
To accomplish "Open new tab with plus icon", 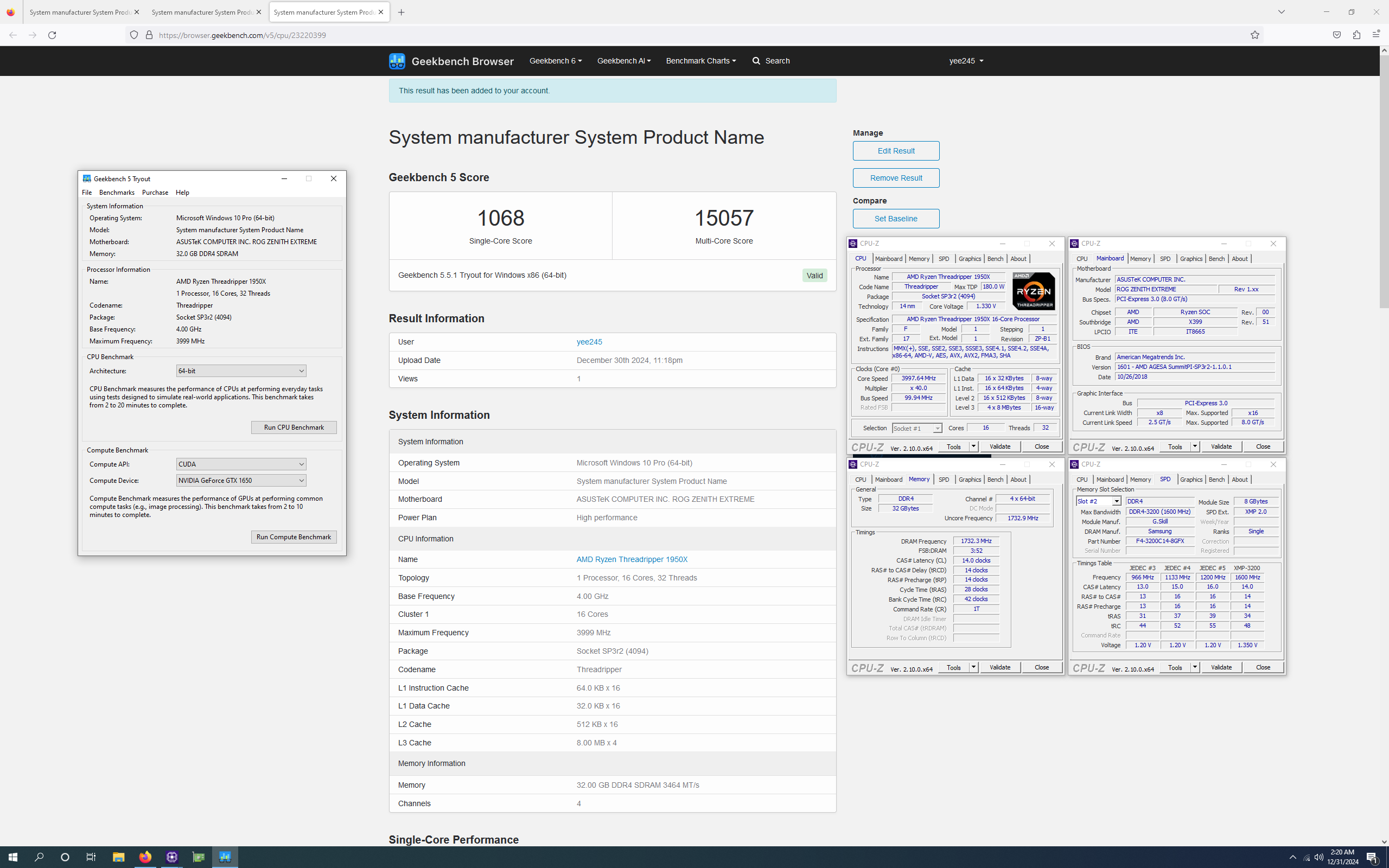I will (x=401, y=12).
